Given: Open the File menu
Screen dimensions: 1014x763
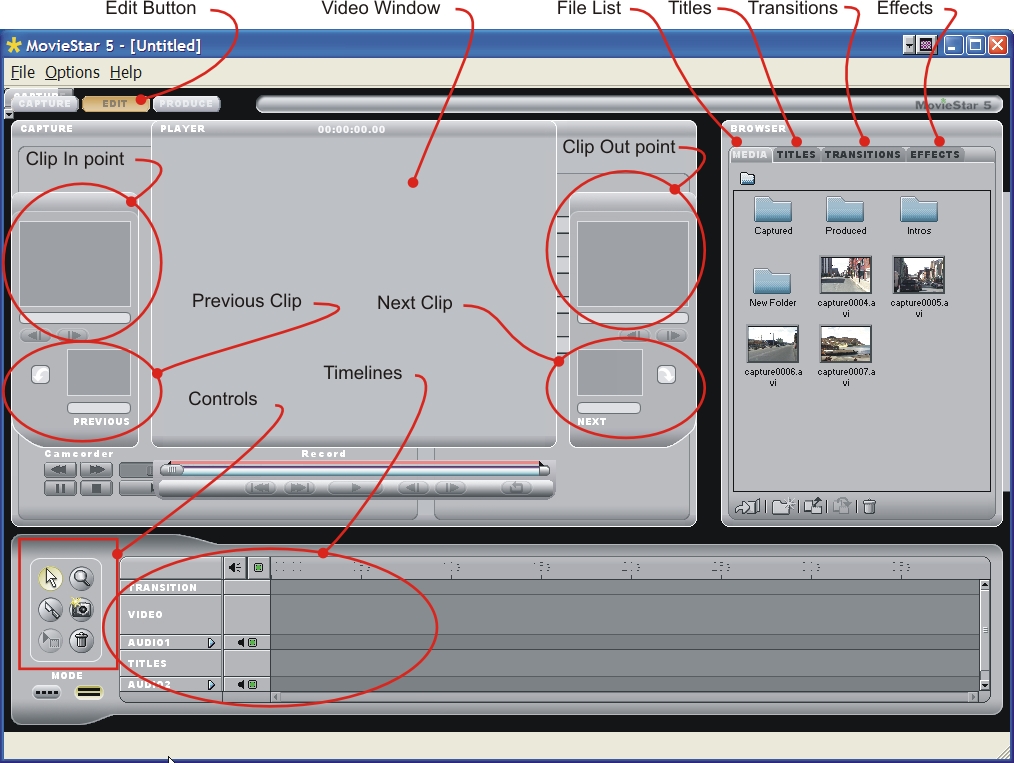Looking at the screenshot, I should 23,72.
